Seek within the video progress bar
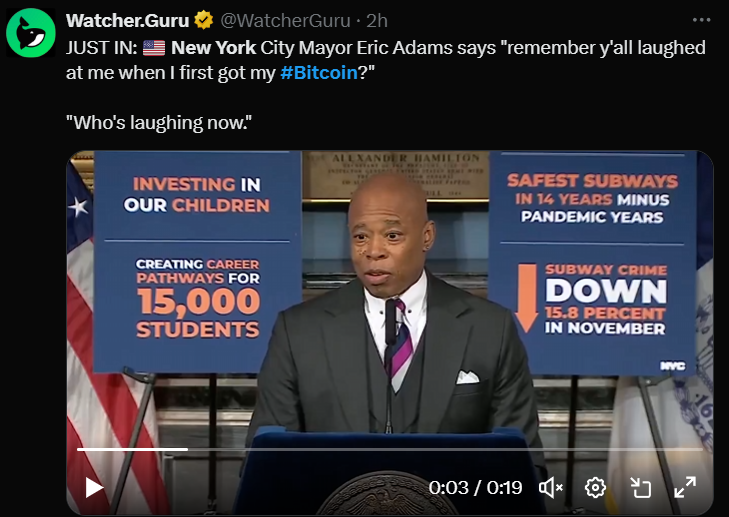Viewport: 729px width, 517px height. point(390,449)
